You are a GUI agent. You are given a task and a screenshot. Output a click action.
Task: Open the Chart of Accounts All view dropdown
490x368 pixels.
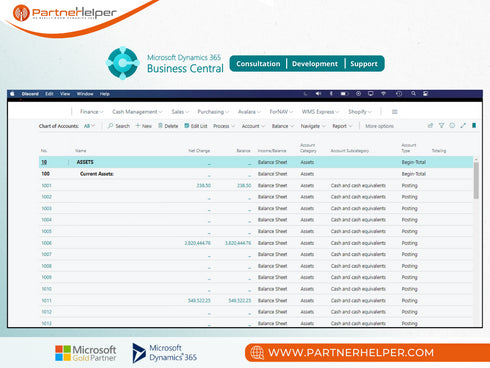89,126
